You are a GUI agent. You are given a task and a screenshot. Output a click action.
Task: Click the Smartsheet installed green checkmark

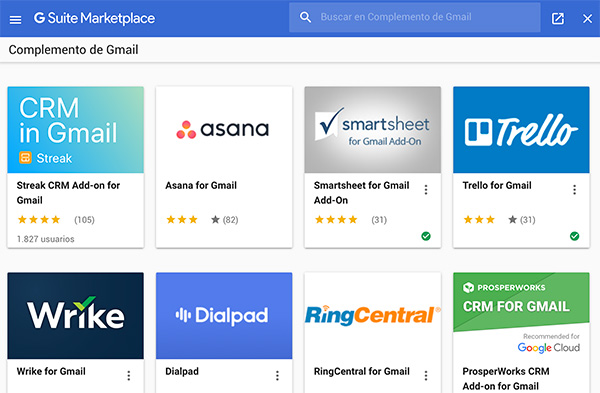426,236
